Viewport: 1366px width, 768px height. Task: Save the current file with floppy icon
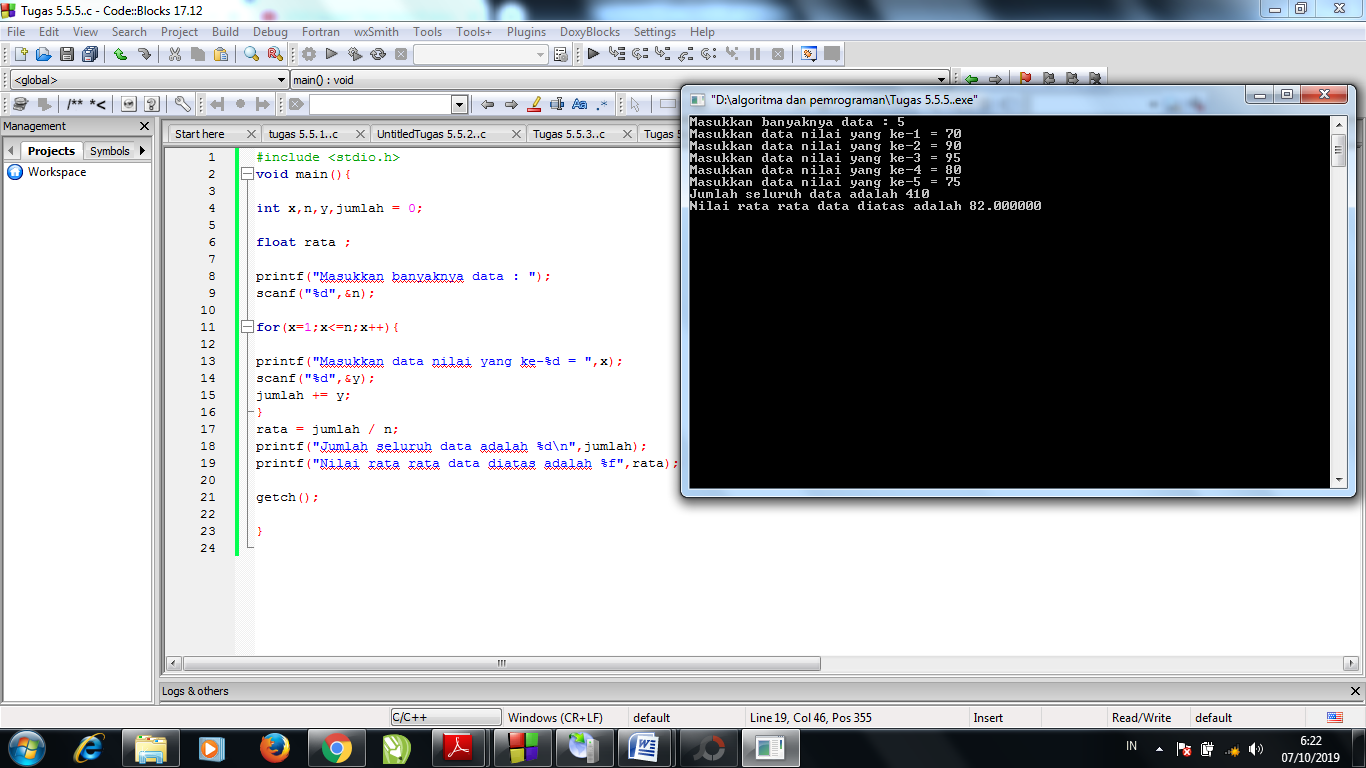click(x=67, y=54)
